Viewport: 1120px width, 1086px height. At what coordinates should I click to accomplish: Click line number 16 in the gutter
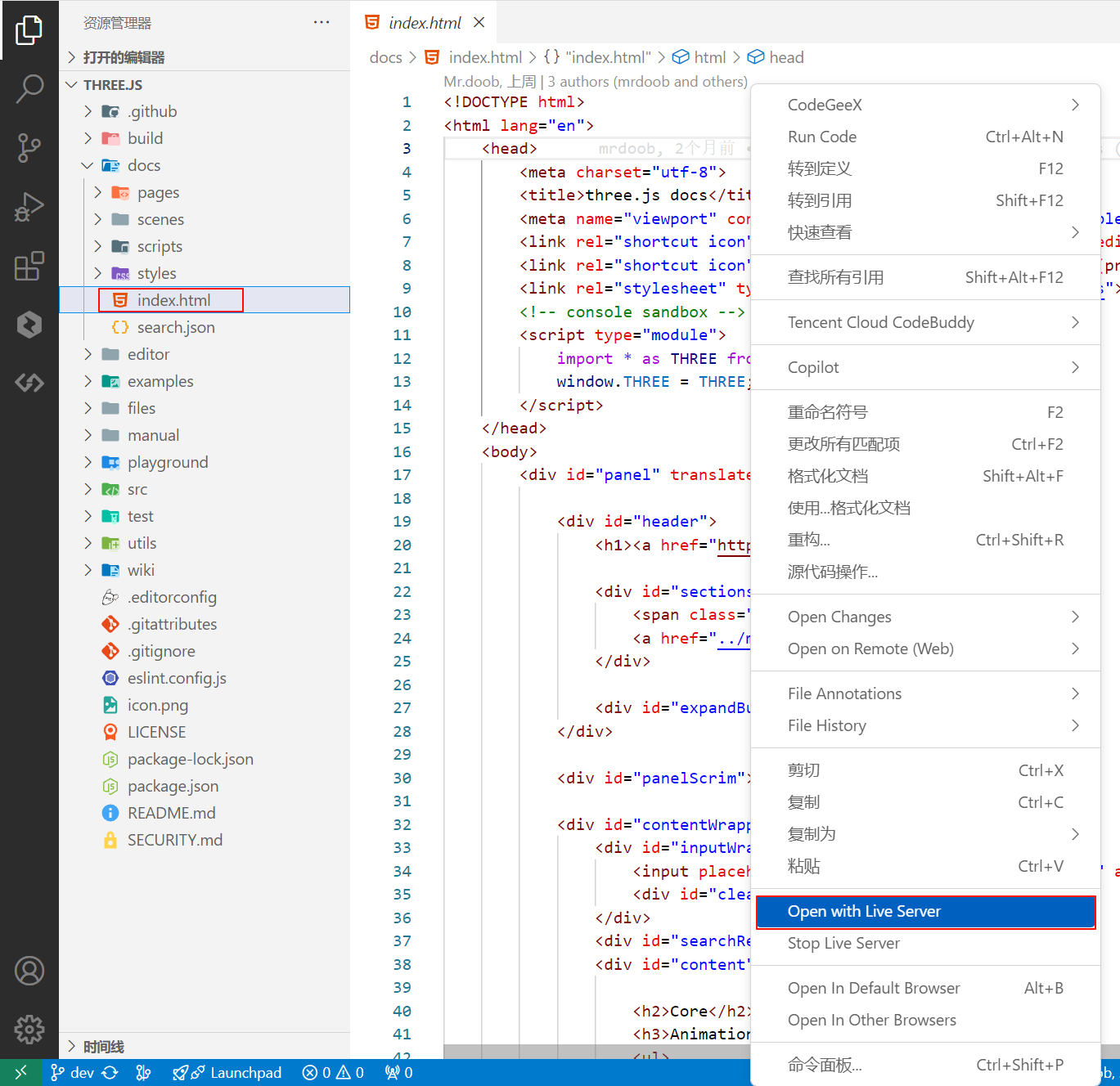pyautogui.click(x=402, y=451)
